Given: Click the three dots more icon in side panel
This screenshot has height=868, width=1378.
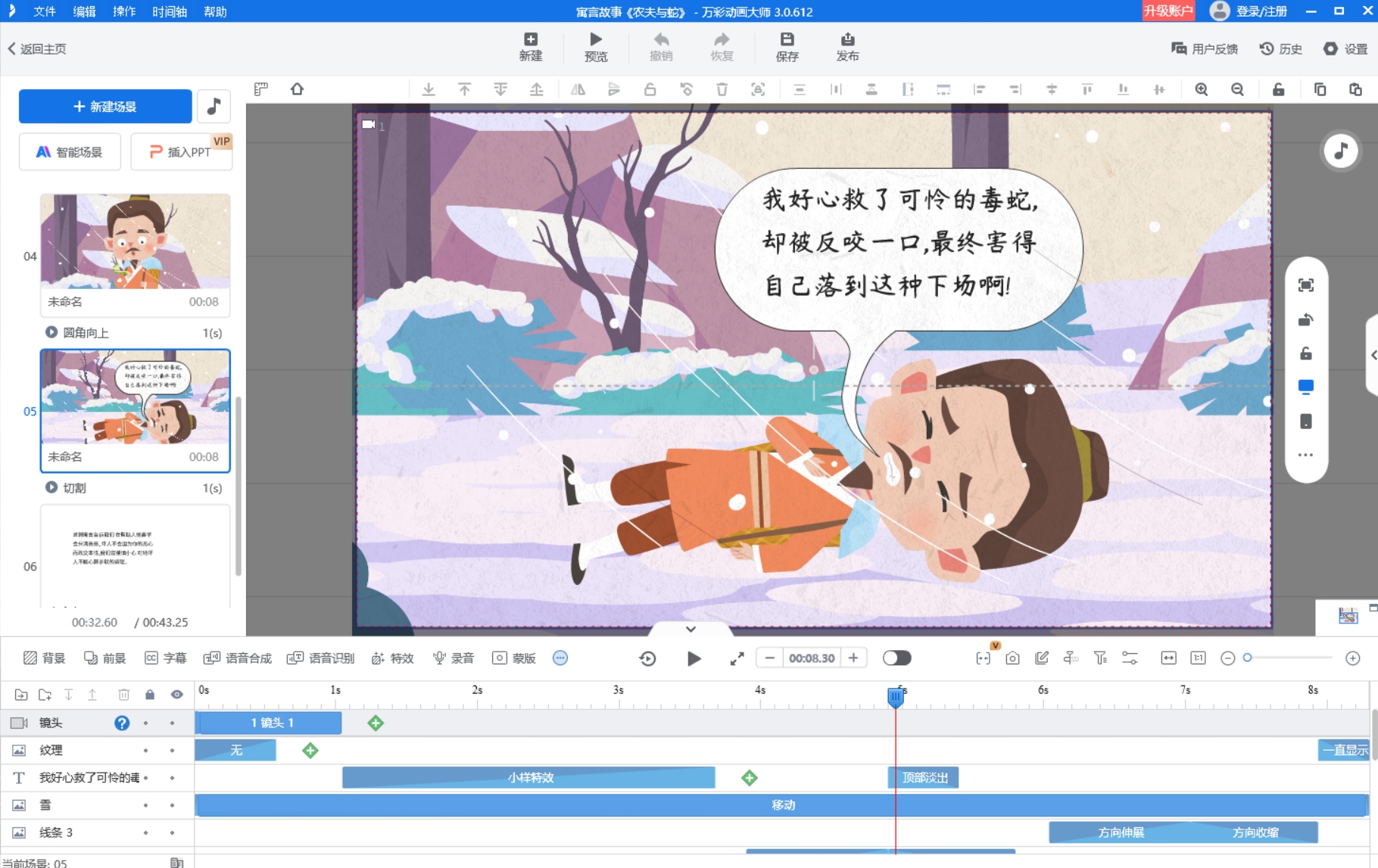Looking at the screenshot, I should (x=1305, y=455).
